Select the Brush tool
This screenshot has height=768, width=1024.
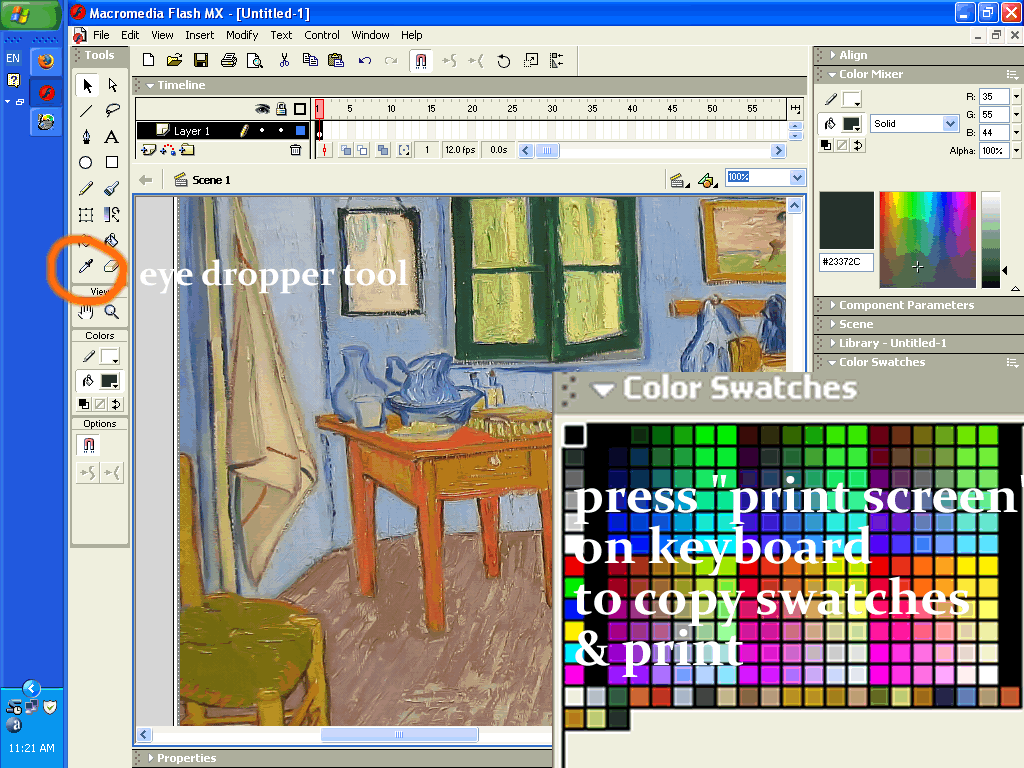pos(112,189)
